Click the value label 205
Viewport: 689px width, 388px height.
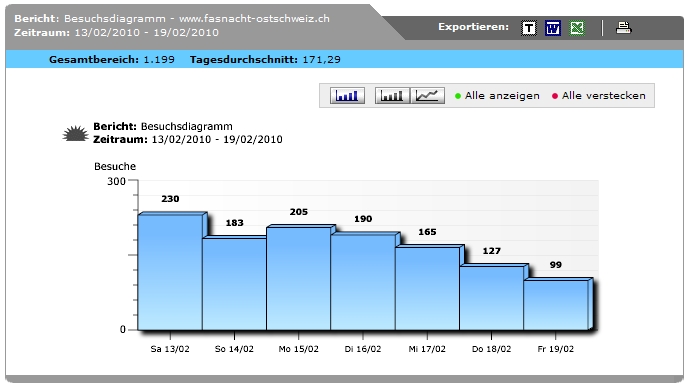point(298,212)
